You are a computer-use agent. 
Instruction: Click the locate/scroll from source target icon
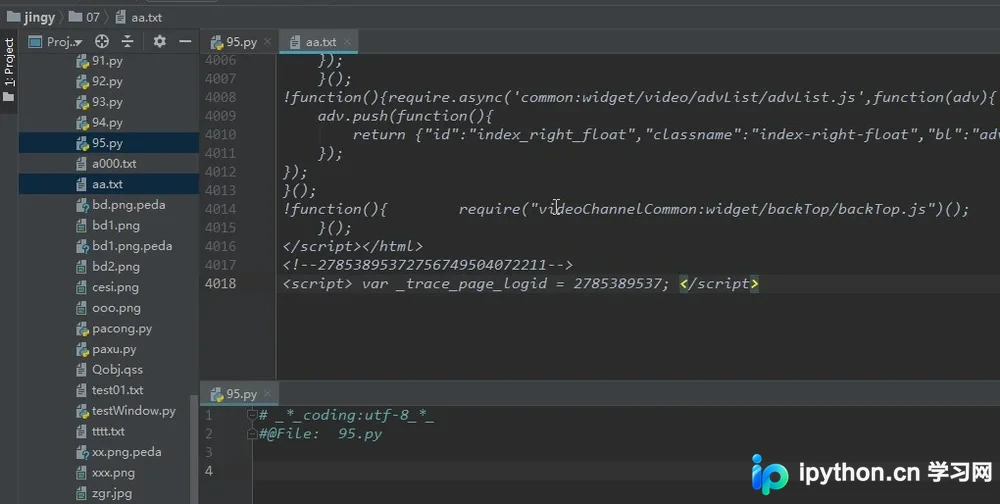point(101,42)
